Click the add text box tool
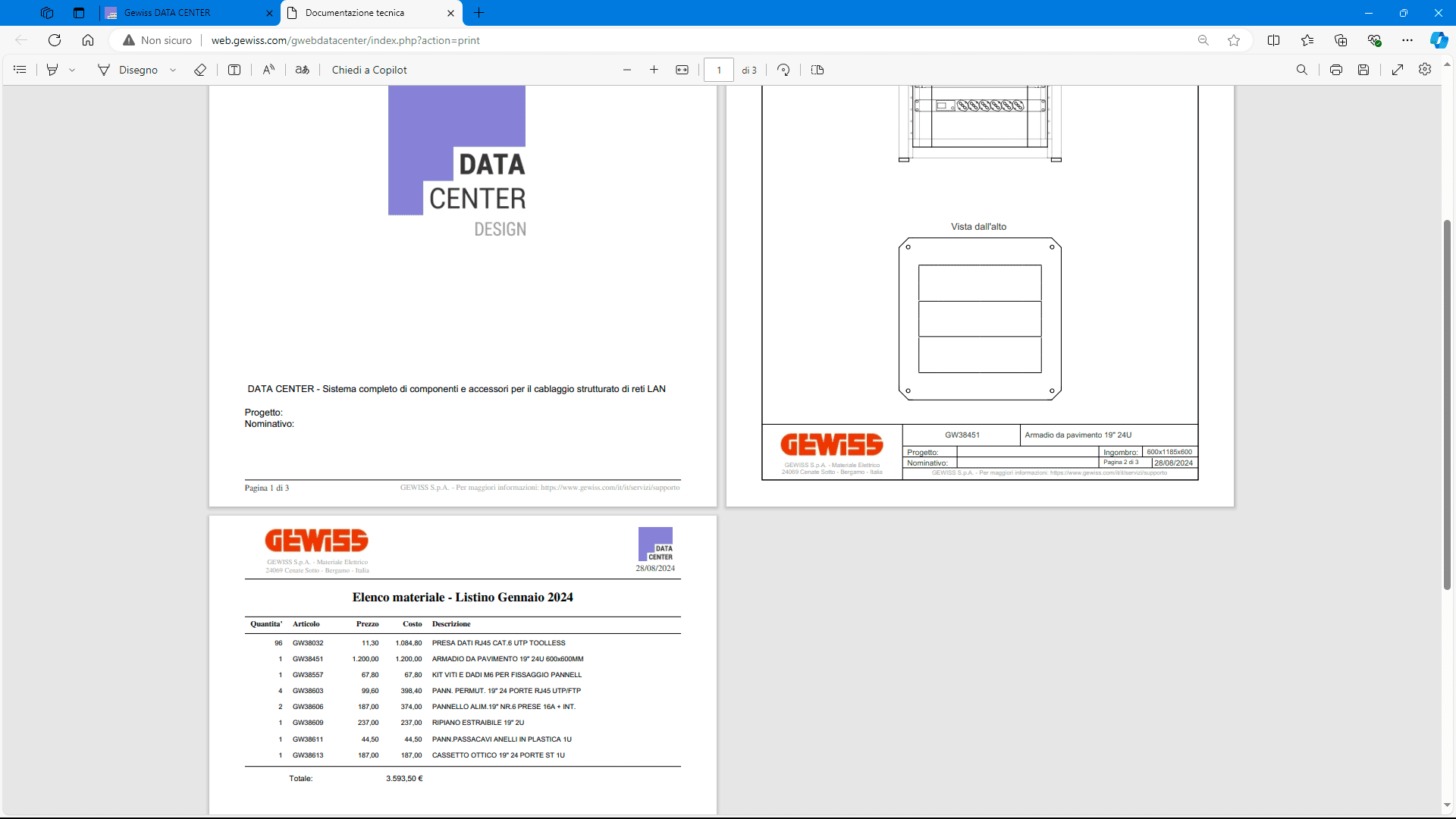 234,70
